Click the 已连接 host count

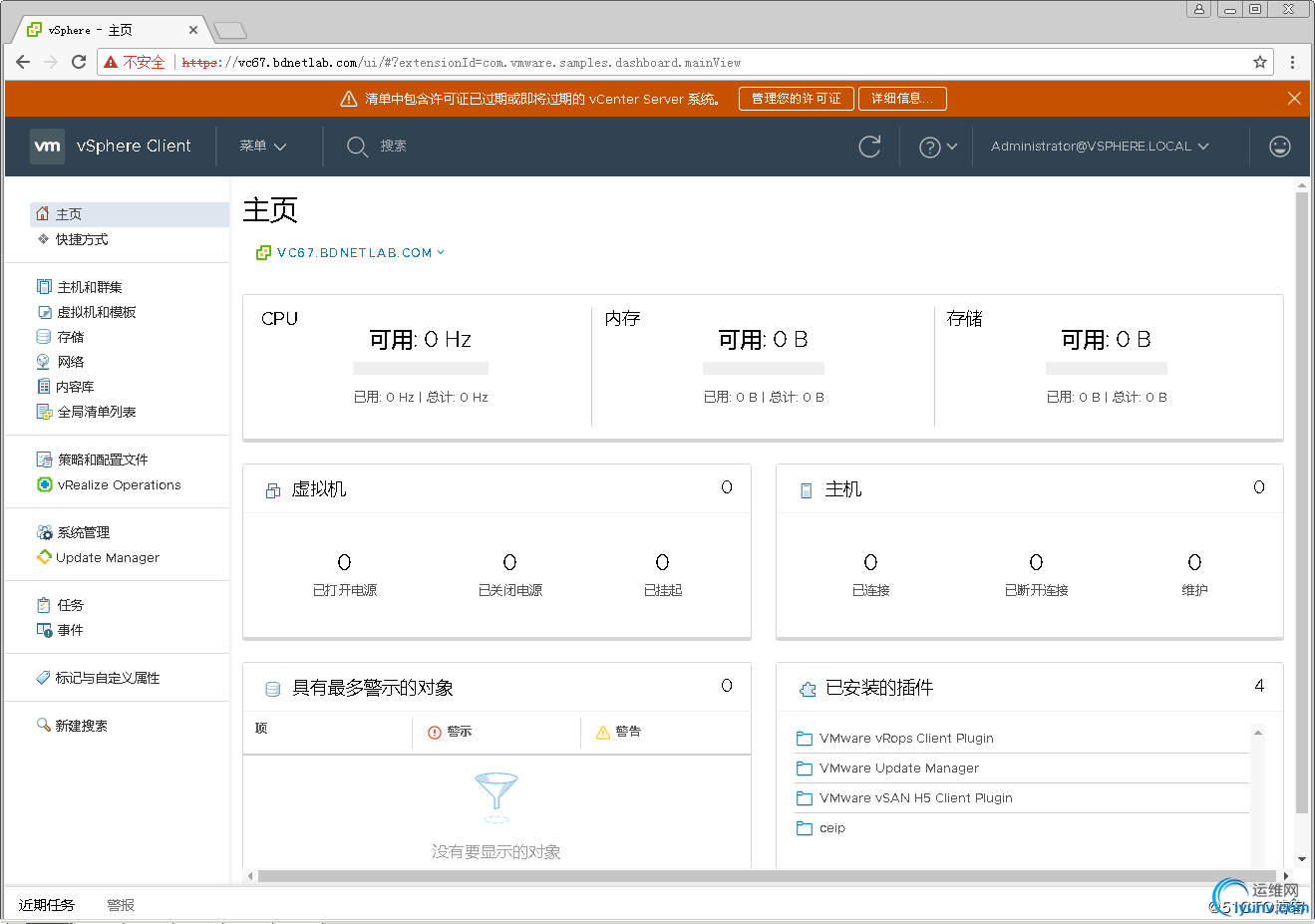pos(870,562)
